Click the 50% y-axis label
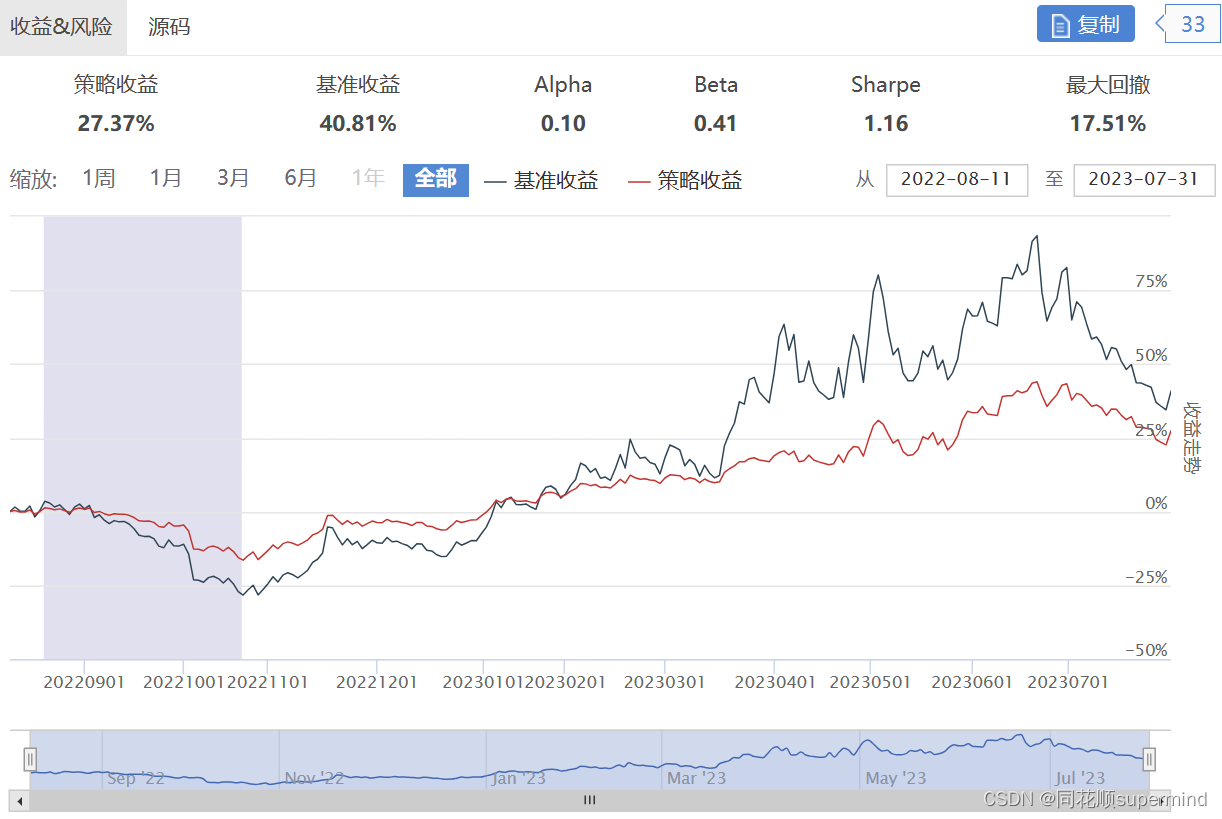The height and width of the screenshot is (819, 1222). (1151, 356)
